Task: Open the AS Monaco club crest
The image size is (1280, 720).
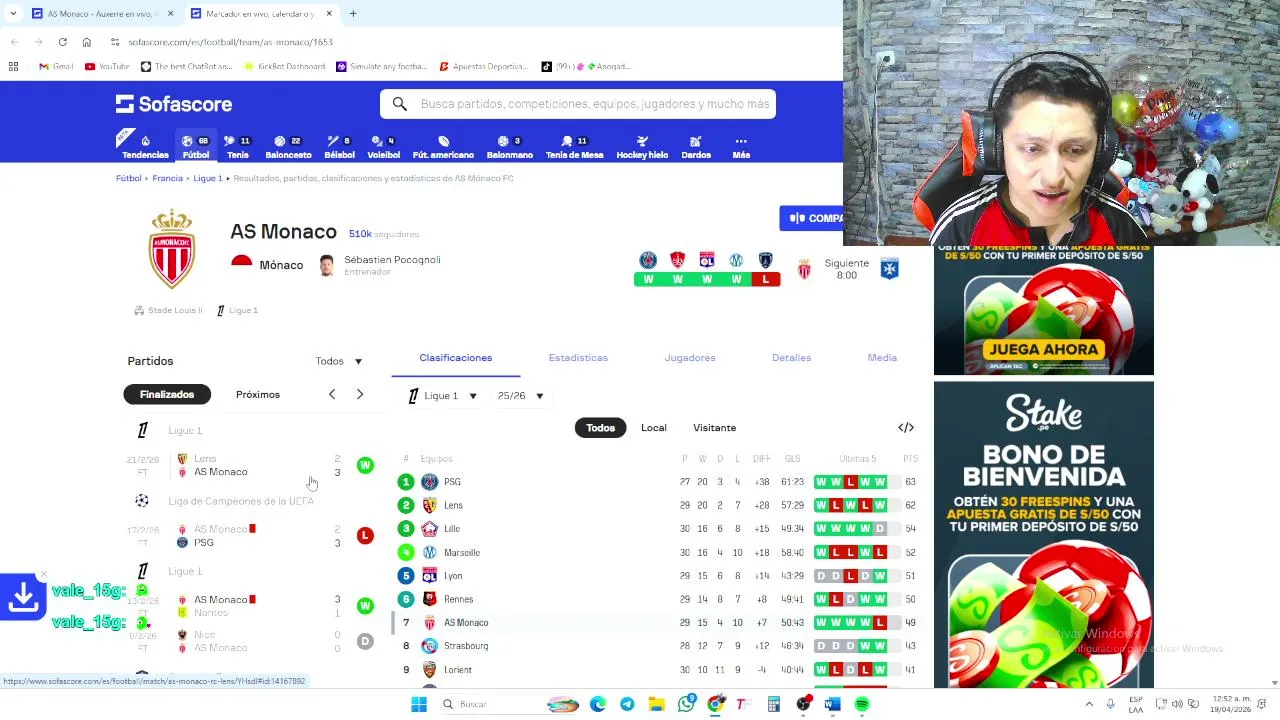Action: click(172, 249)
